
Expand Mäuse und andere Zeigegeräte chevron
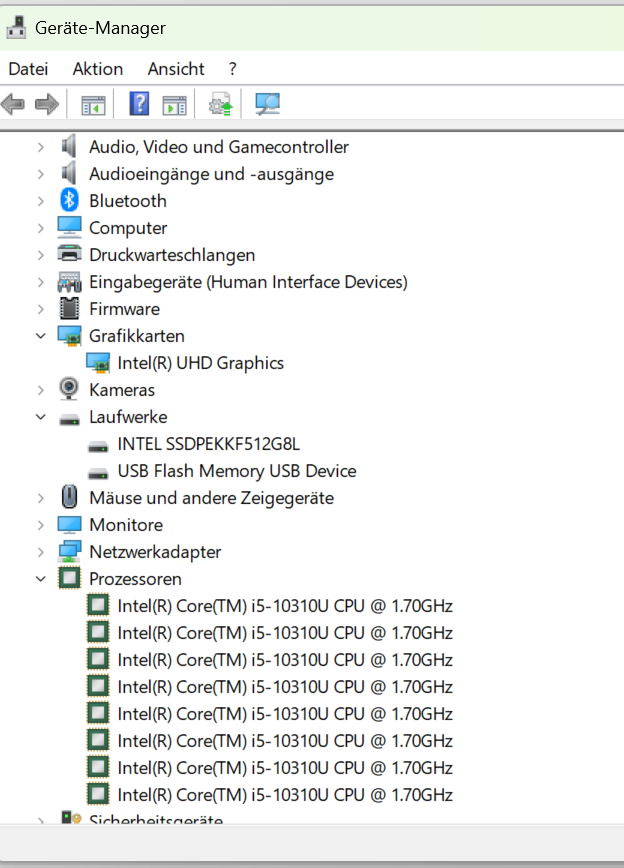coord(40,498)
